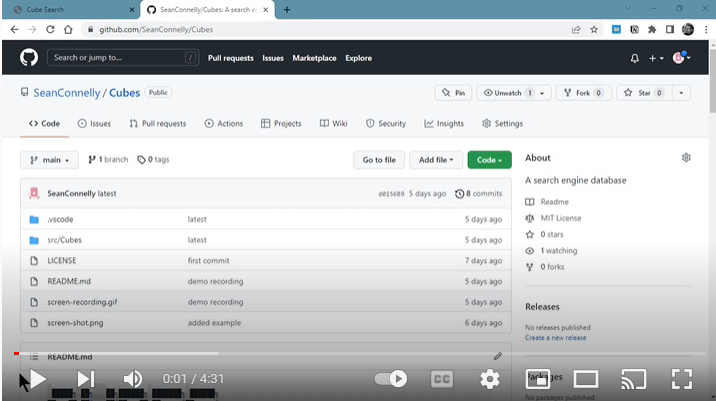
Task: Open Pull requests in the top nav
Action: [231, 58]
